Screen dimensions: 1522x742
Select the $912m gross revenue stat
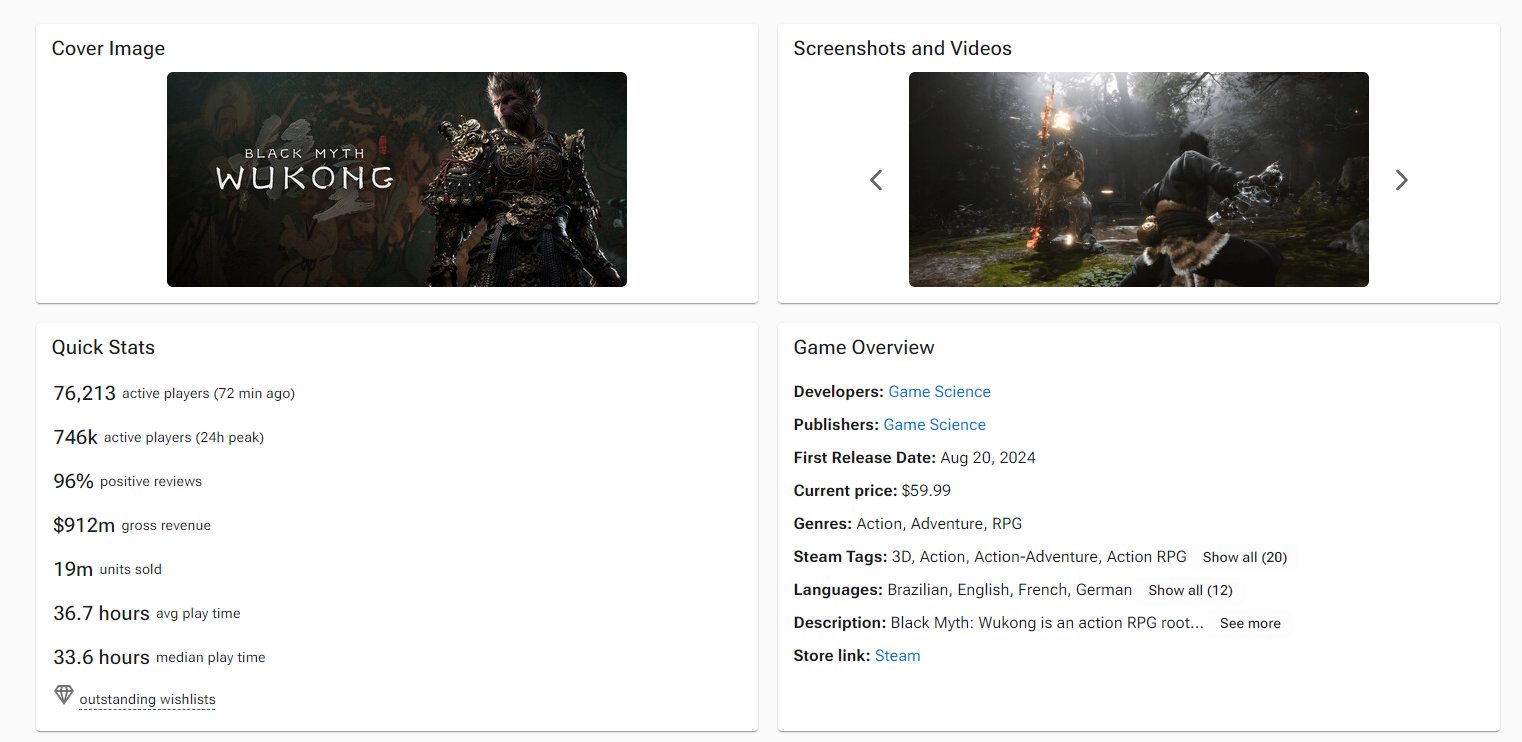click(132, 525)
